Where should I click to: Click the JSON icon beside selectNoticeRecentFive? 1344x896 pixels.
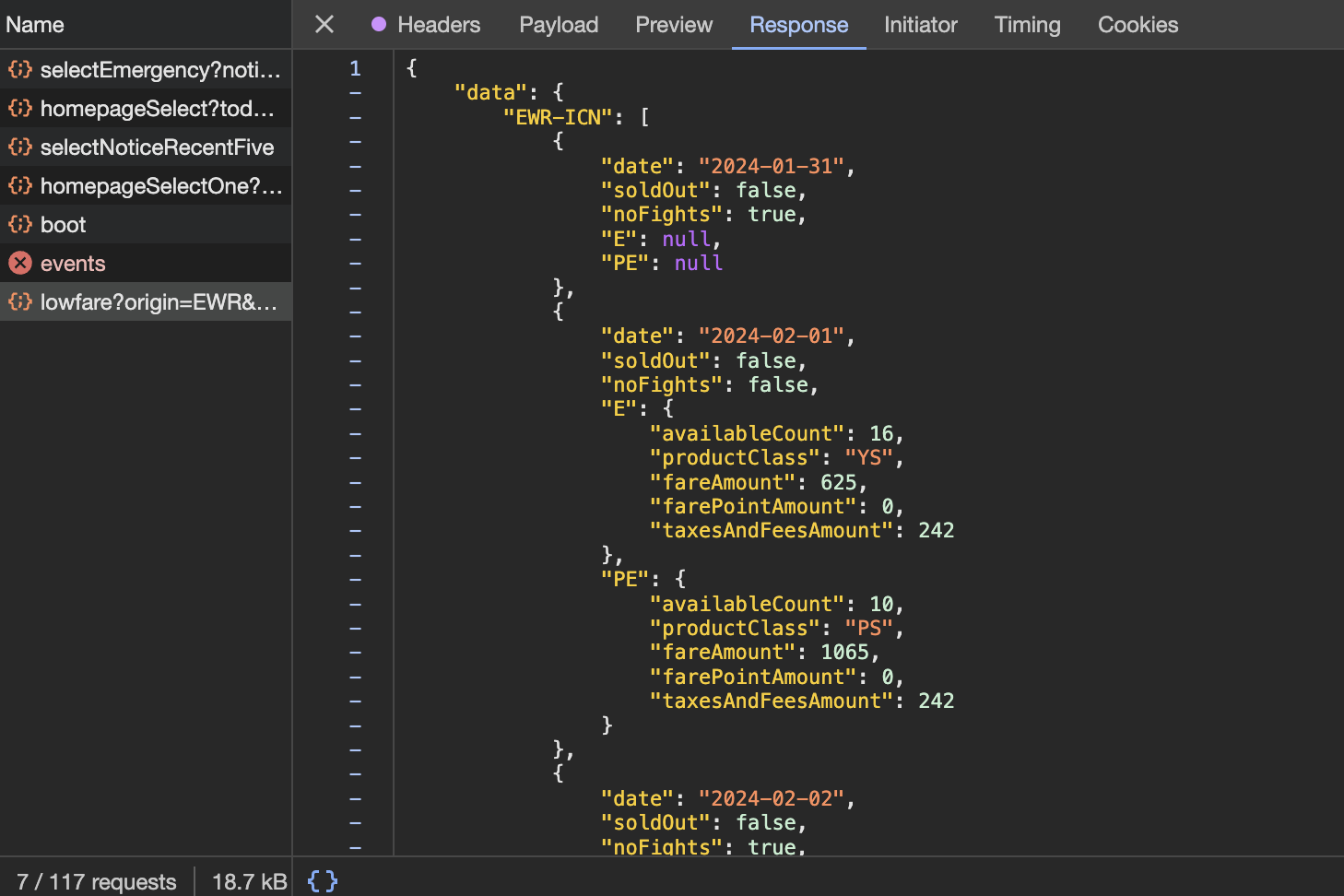click(20, 147)
